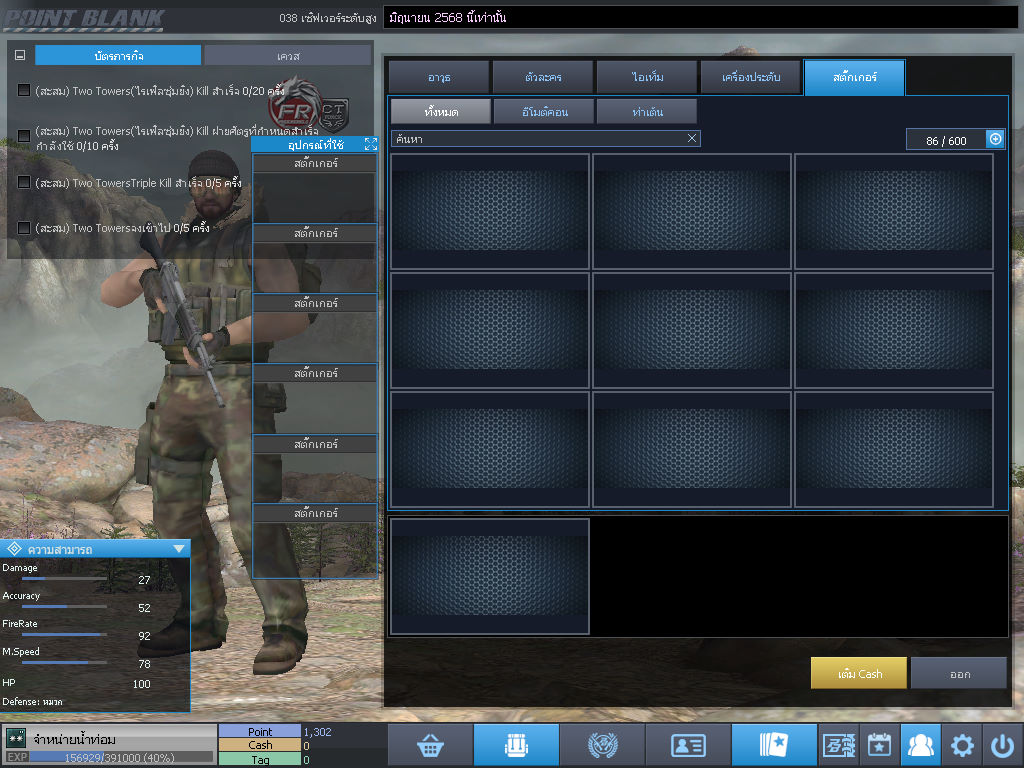Viewport: 1024px width, 768px height.
Task: Open the star cards icon
Action: coord(774,744)
